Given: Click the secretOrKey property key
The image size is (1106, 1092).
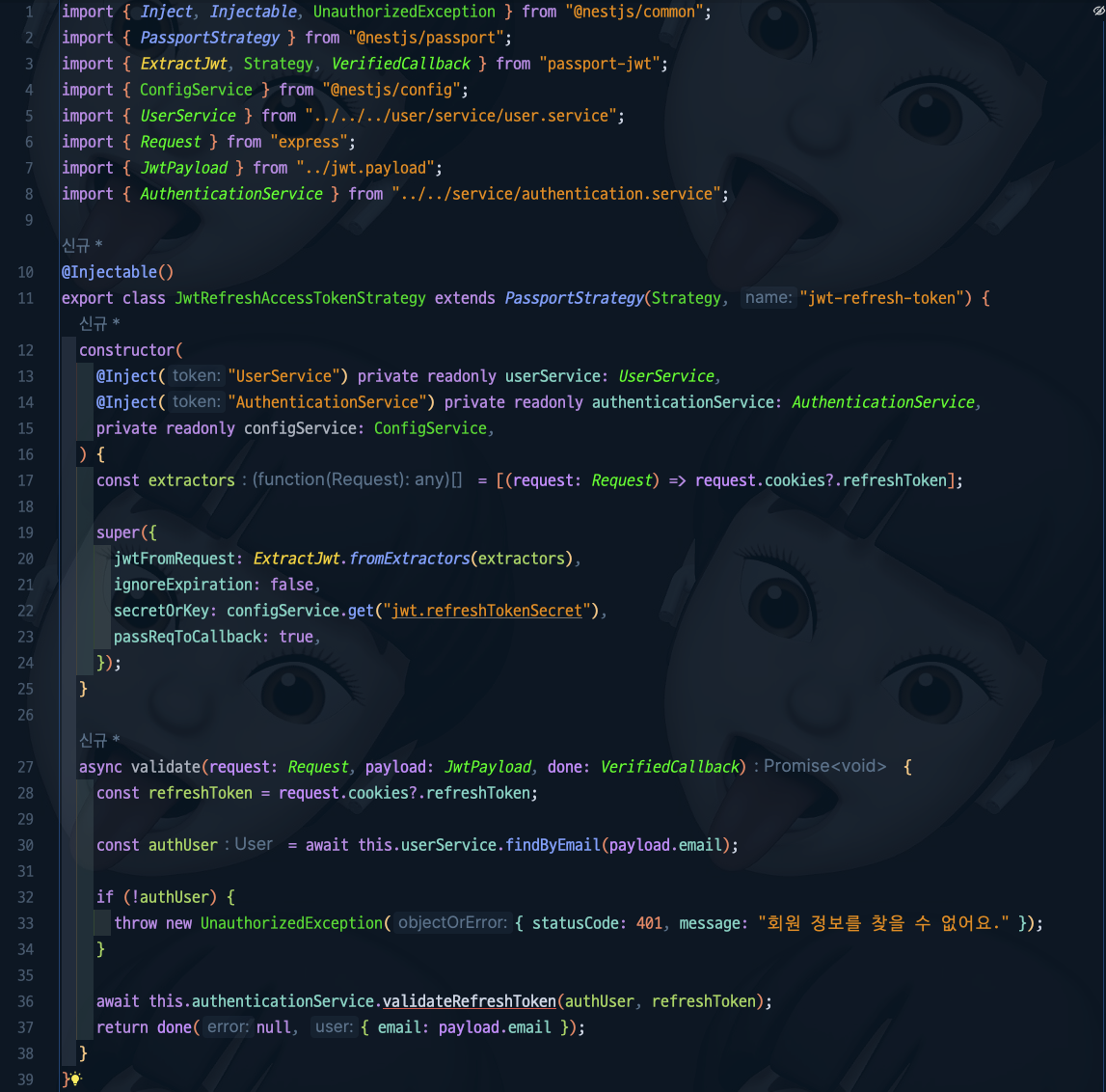Looking at the screenshot, I should [x=161, y=611].
